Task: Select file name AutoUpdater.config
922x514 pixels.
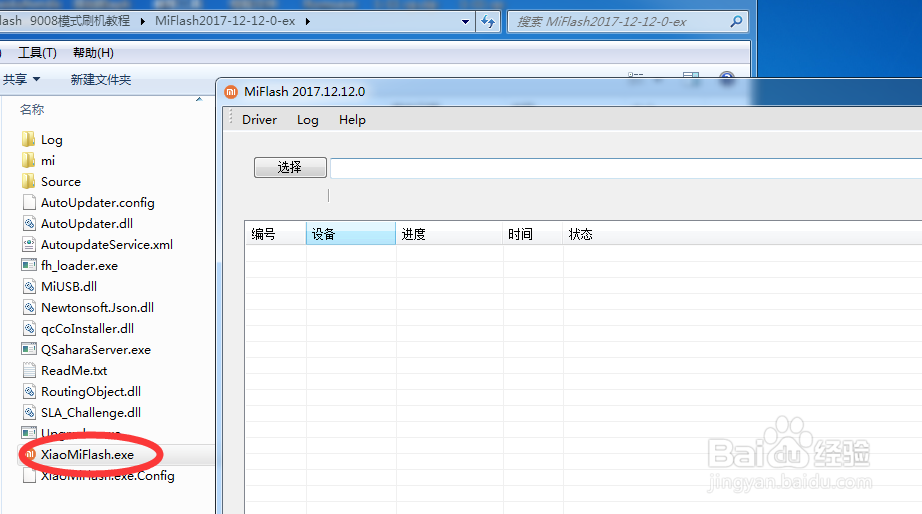Action: tap(98, 203)
